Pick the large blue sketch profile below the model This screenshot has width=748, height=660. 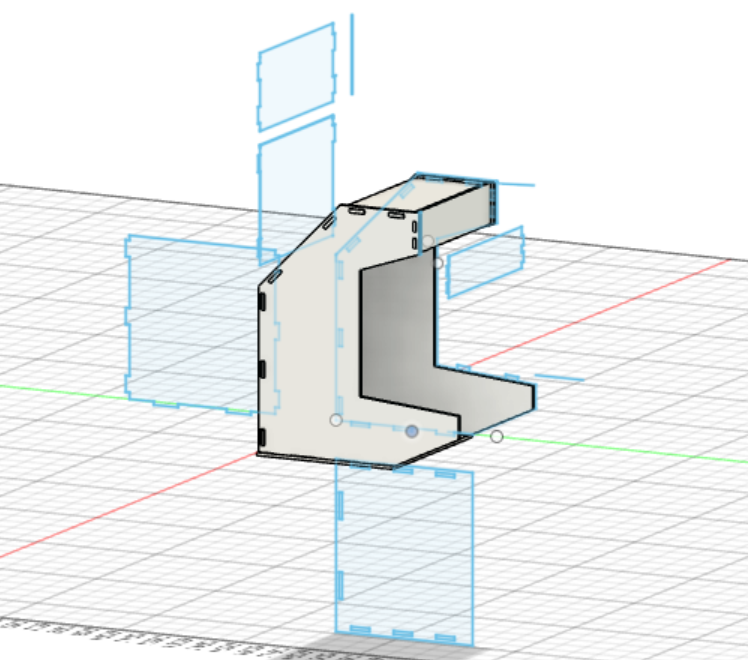click(x=405, y=554)
